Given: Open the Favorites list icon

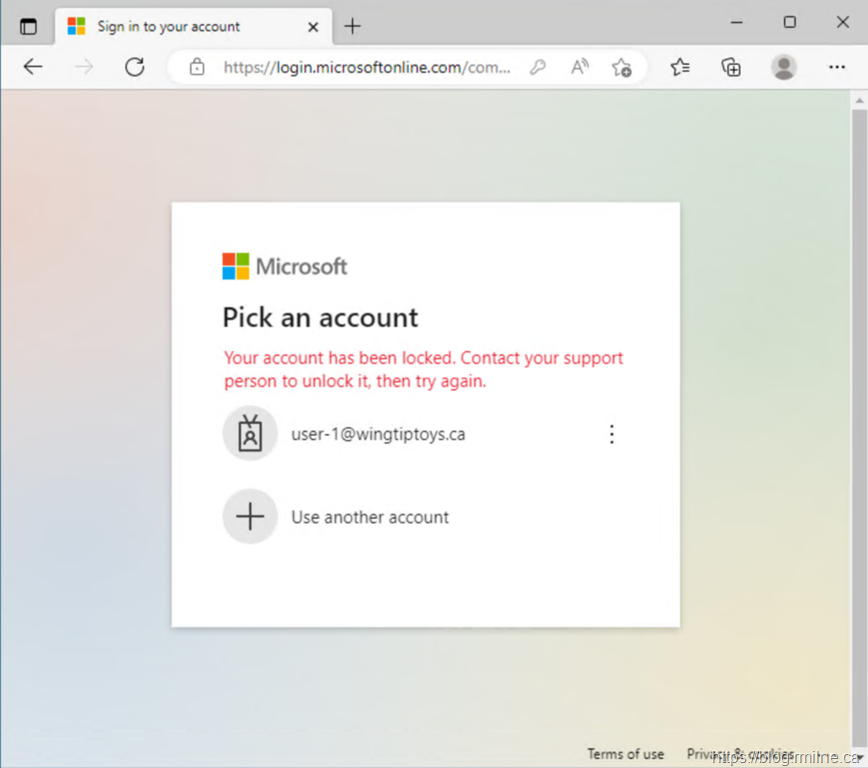Looking at the screenshot, I should click(x=680, y=67).
